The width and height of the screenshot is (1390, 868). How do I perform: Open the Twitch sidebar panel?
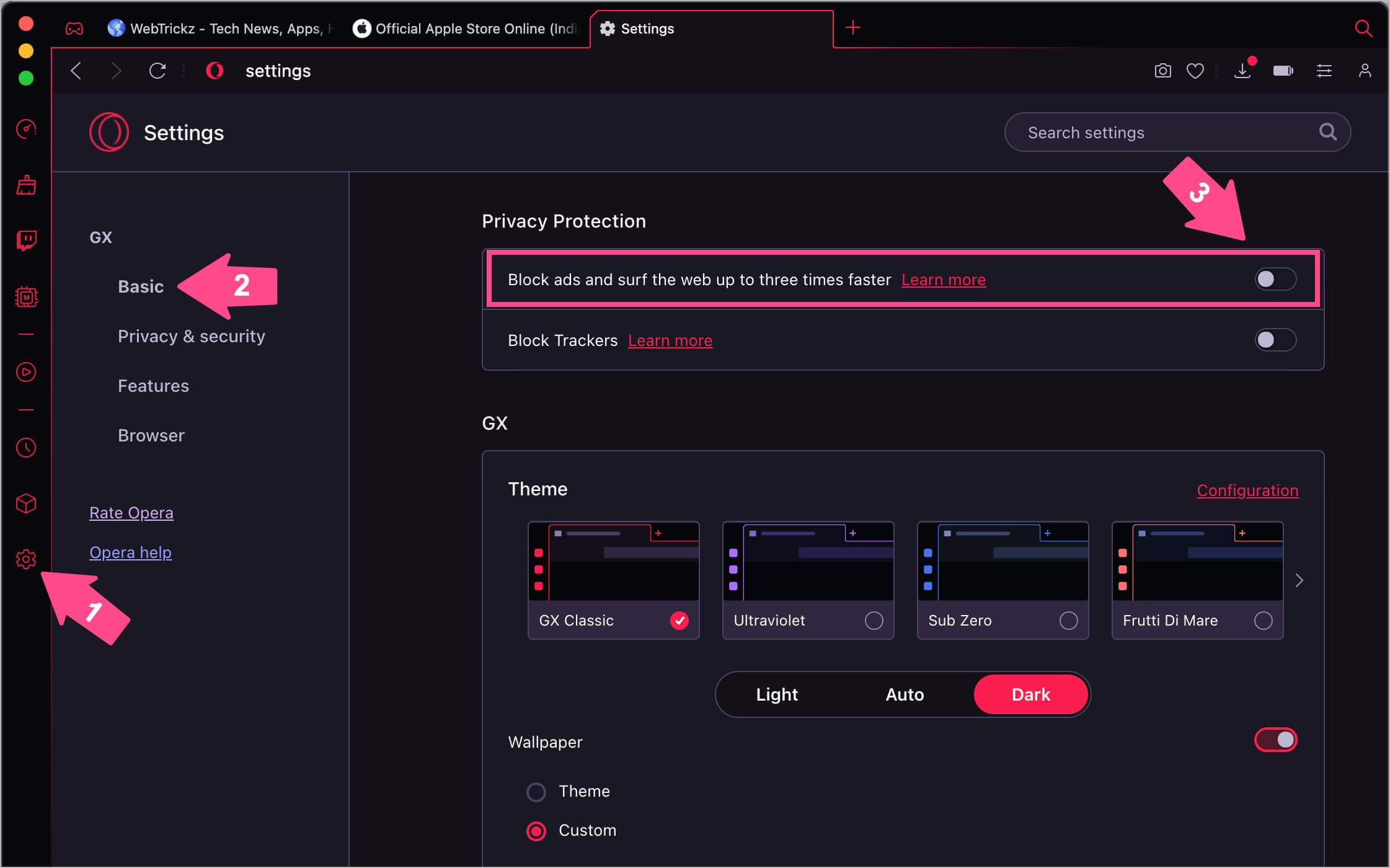pyautogui.click(x=26, y=241)
